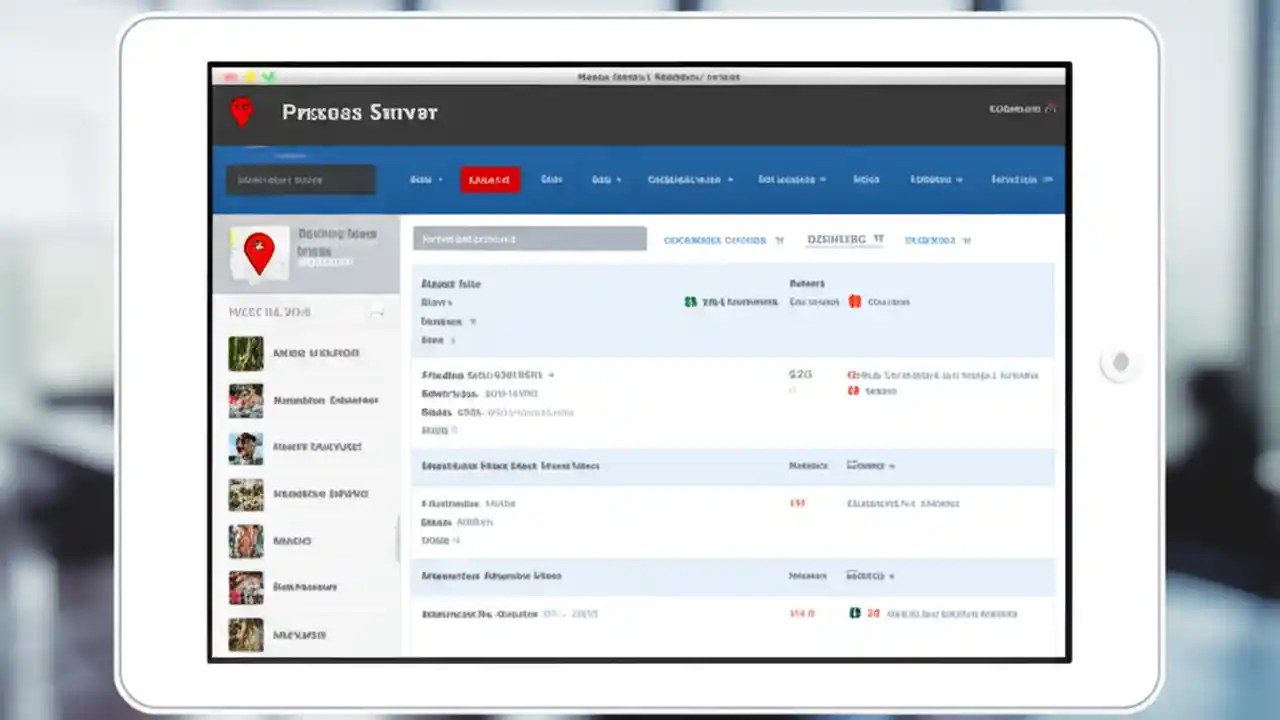Open the highlighted red navigation button
Image resolution: width=1280 pixels, height=720 pixels.
(489, 179)
